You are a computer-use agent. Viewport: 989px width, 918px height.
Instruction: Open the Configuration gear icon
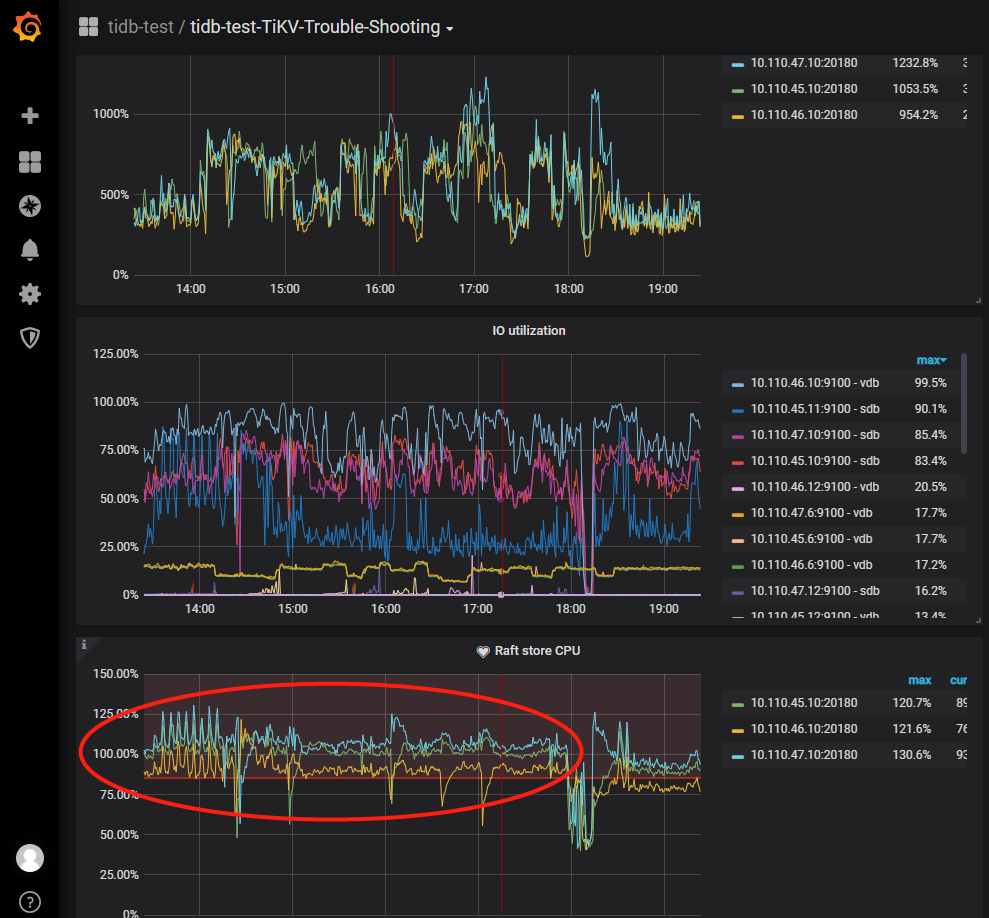point(30,294)
